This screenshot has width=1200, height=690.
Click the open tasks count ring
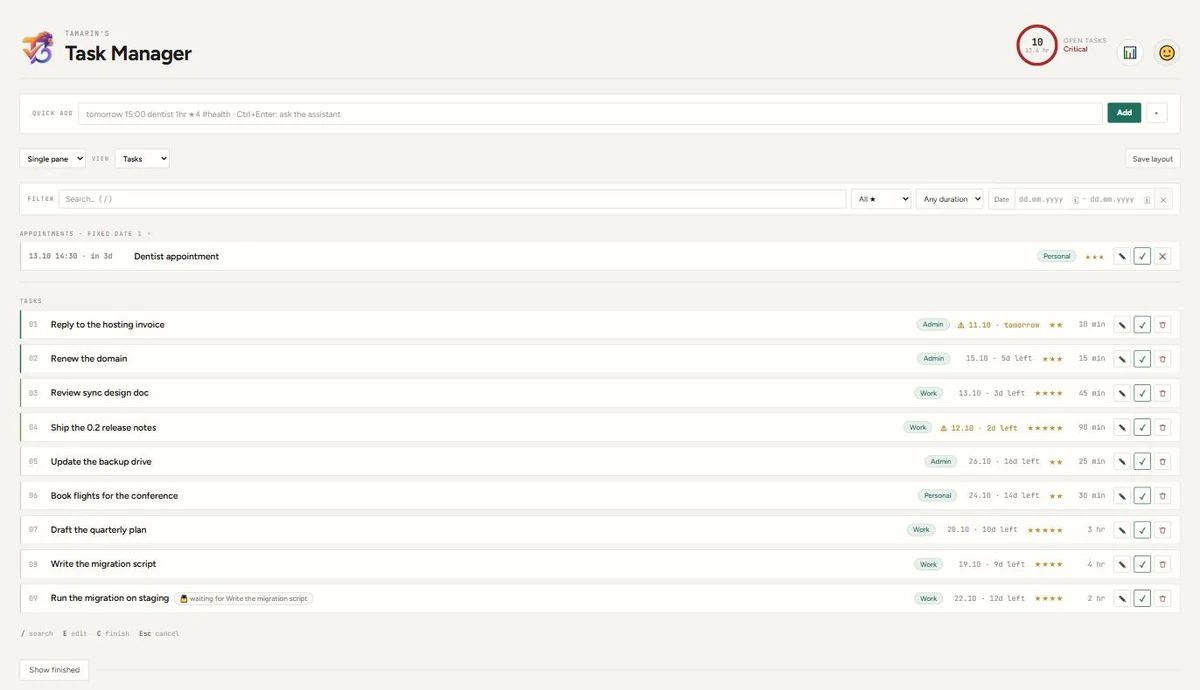coord(1037,45)
